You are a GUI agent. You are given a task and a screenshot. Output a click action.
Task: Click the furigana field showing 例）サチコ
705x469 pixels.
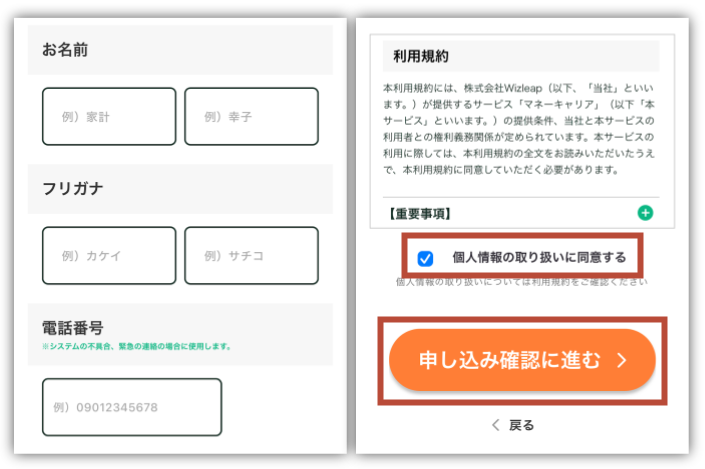tap(251, 256)
